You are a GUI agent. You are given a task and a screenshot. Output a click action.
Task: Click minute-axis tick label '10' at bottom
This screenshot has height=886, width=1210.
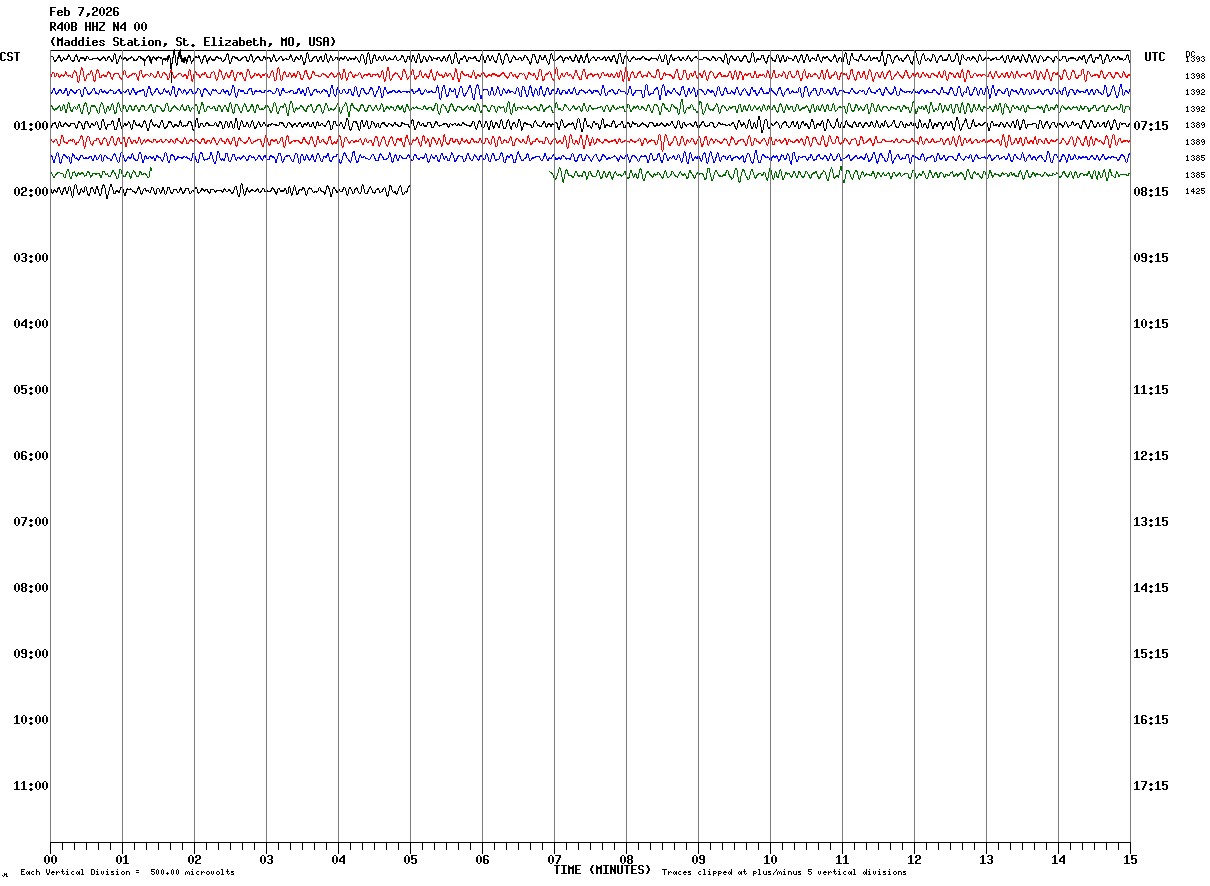pyautogui.click(x=770, y=860)
